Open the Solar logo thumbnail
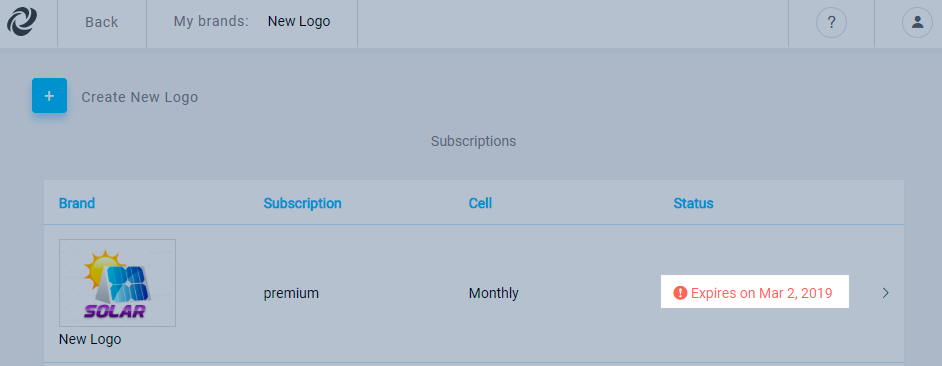This screenshot has height=366, width=942. pos(117,283)
